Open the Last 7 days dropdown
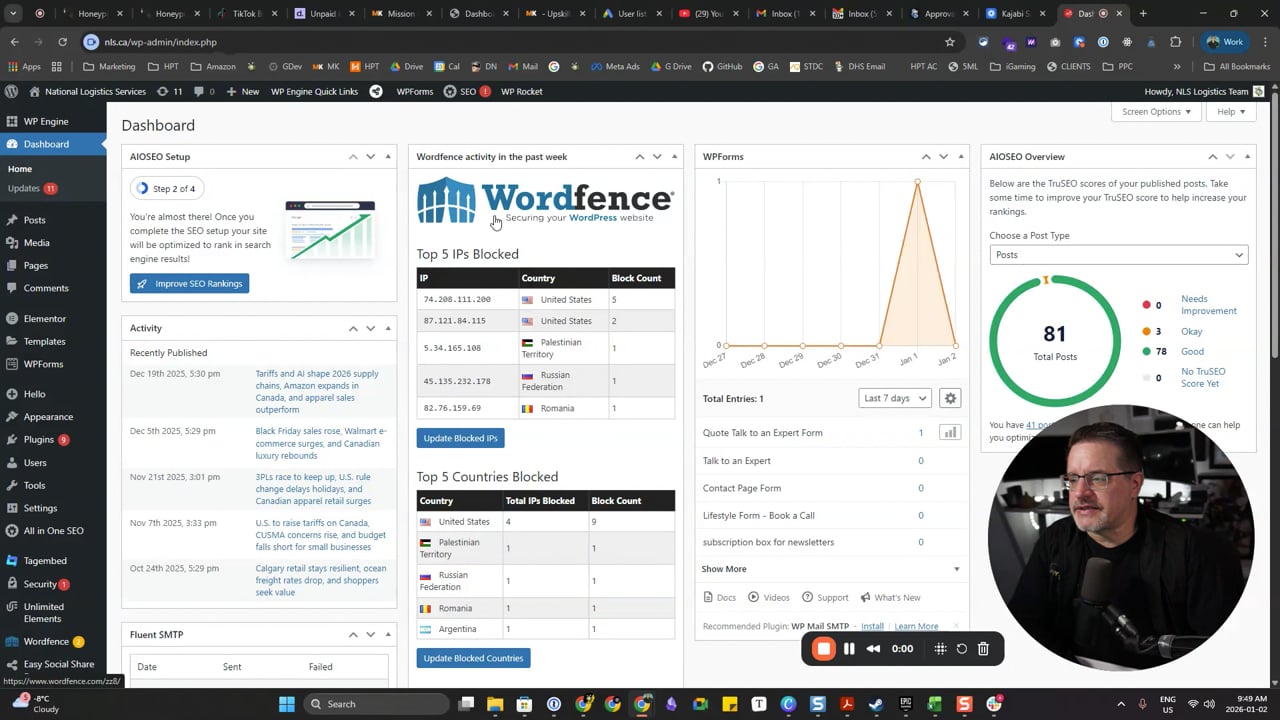Image resolution: width=1280 pixels, height=720 pixels. 894,398
